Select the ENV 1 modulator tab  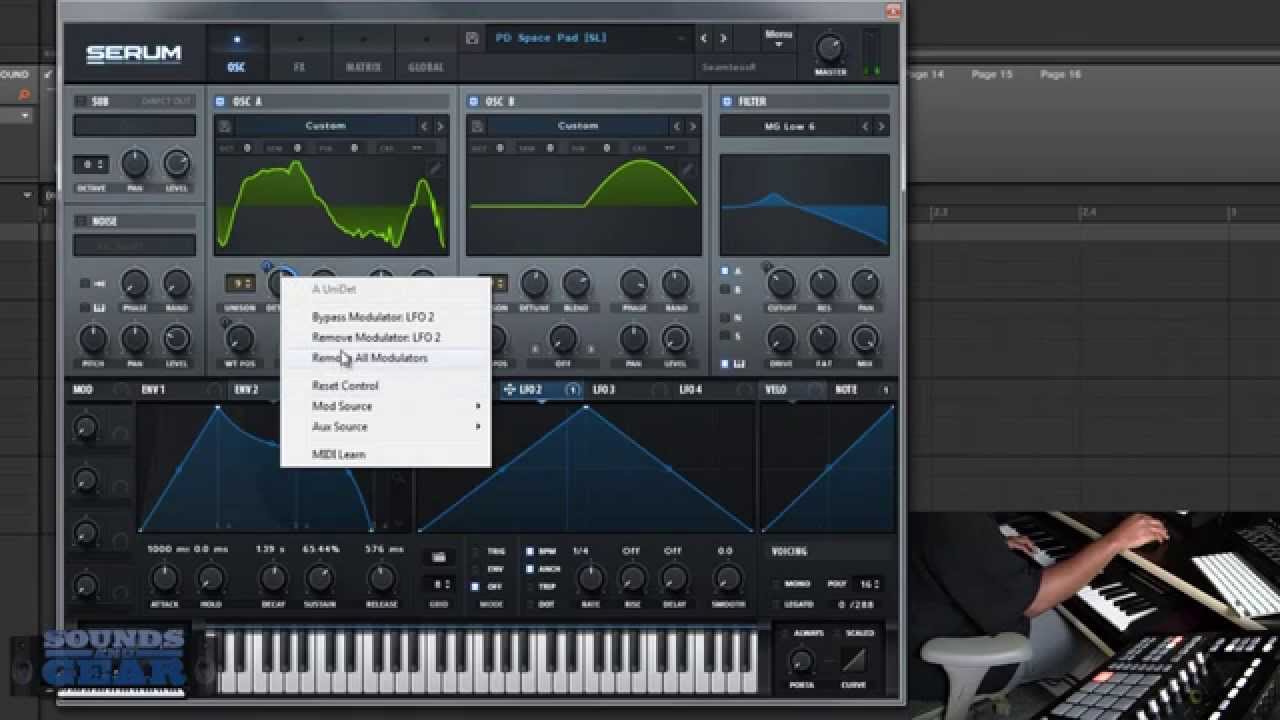(153, 390)
